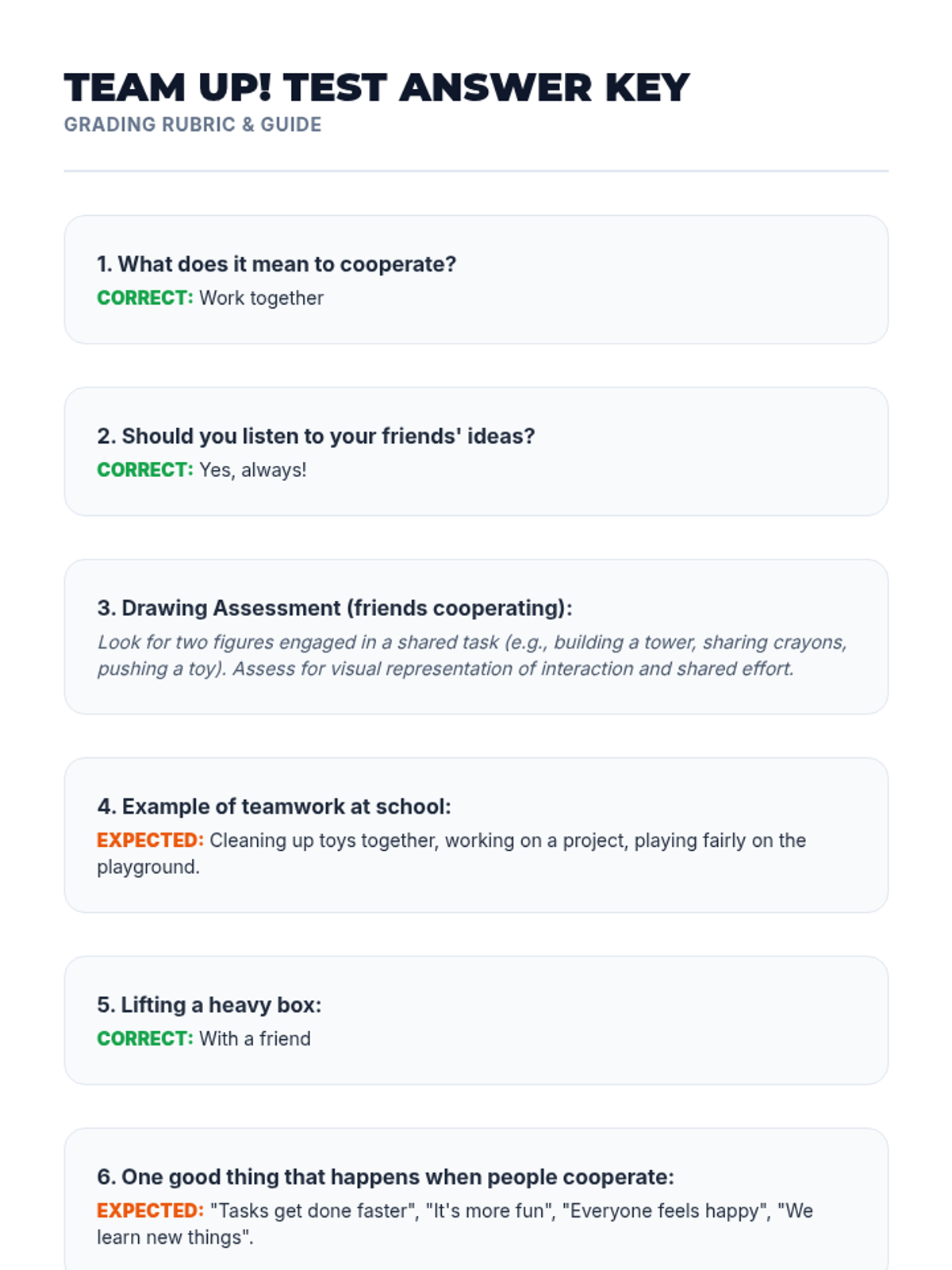Click the "Drawing Assessment" question heading

334,608
